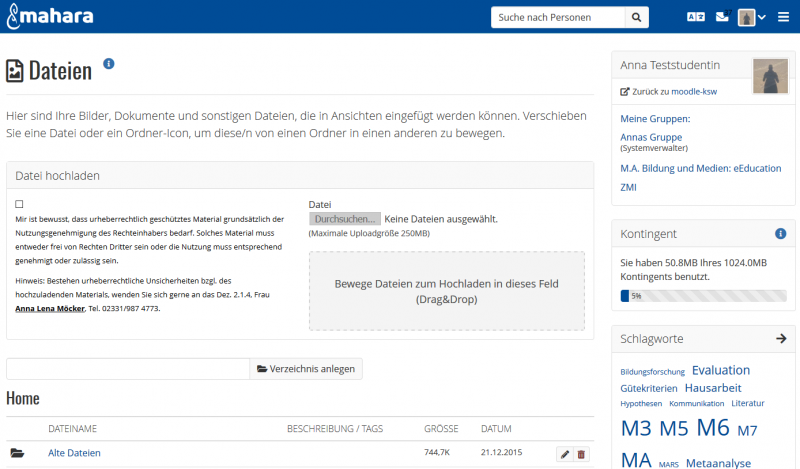This screenshot has width=800, height=469.
Task: Click the Durchsuchen file browse button
Action: click(345, 219)
